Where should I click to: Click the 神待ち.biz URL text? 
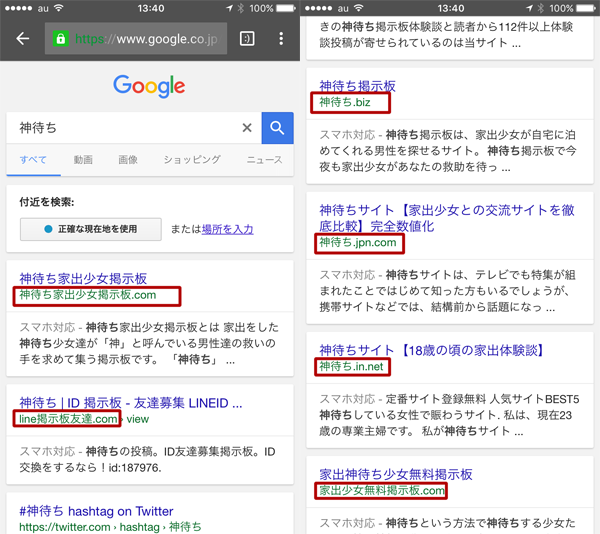(x=345, y=102)
